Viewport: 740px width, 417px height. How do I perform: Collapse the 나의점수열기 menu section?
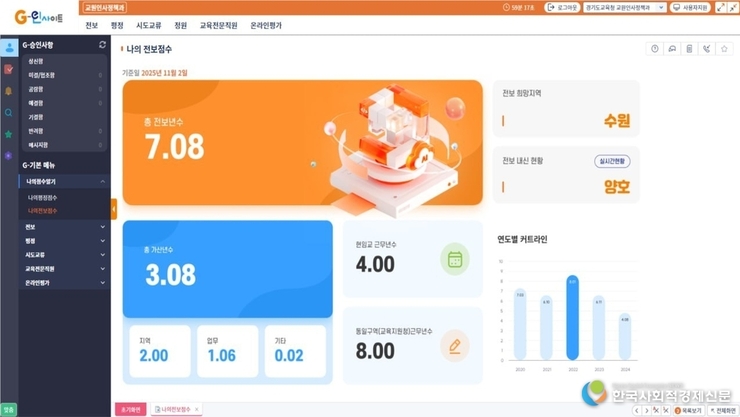coord(65,182)
